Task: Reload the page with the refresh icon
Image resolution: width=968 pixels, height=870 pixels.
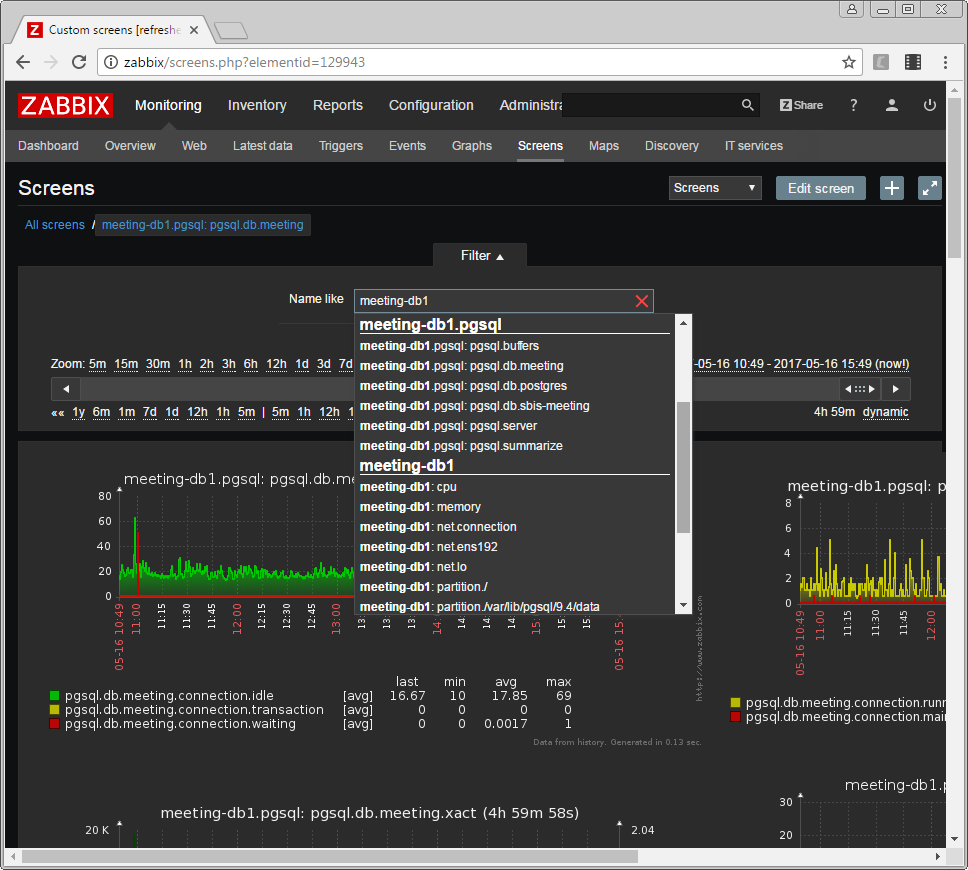Action: tap(78, 62)
